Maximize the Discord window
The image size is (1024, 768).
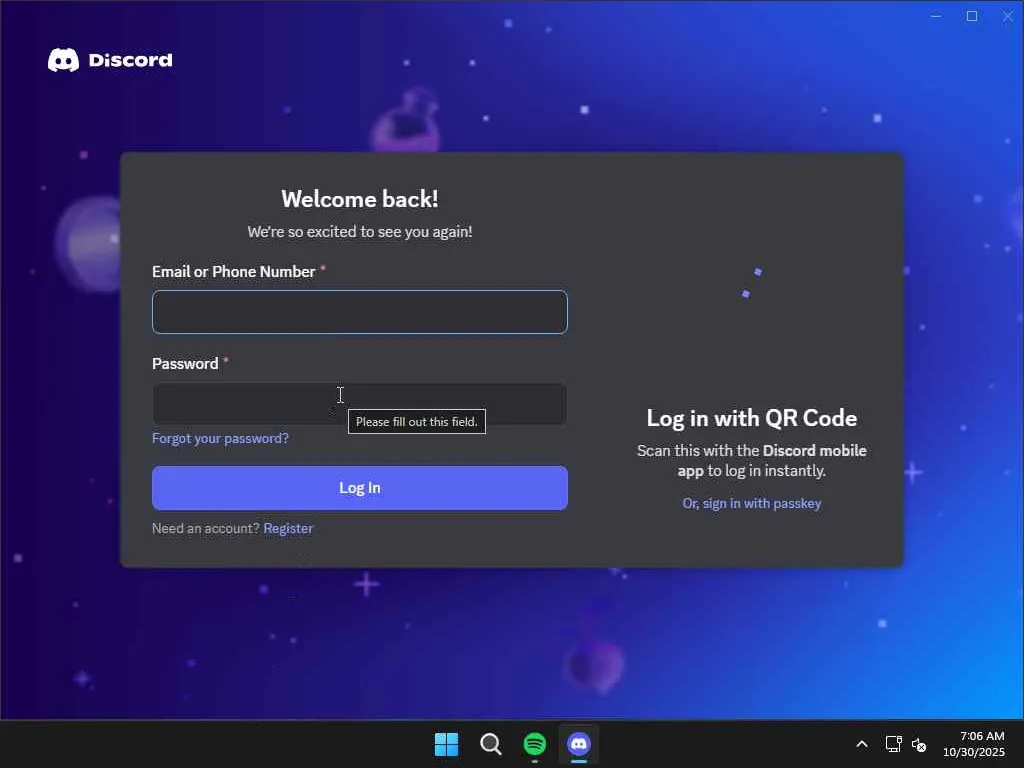click(x=972, y=16)
